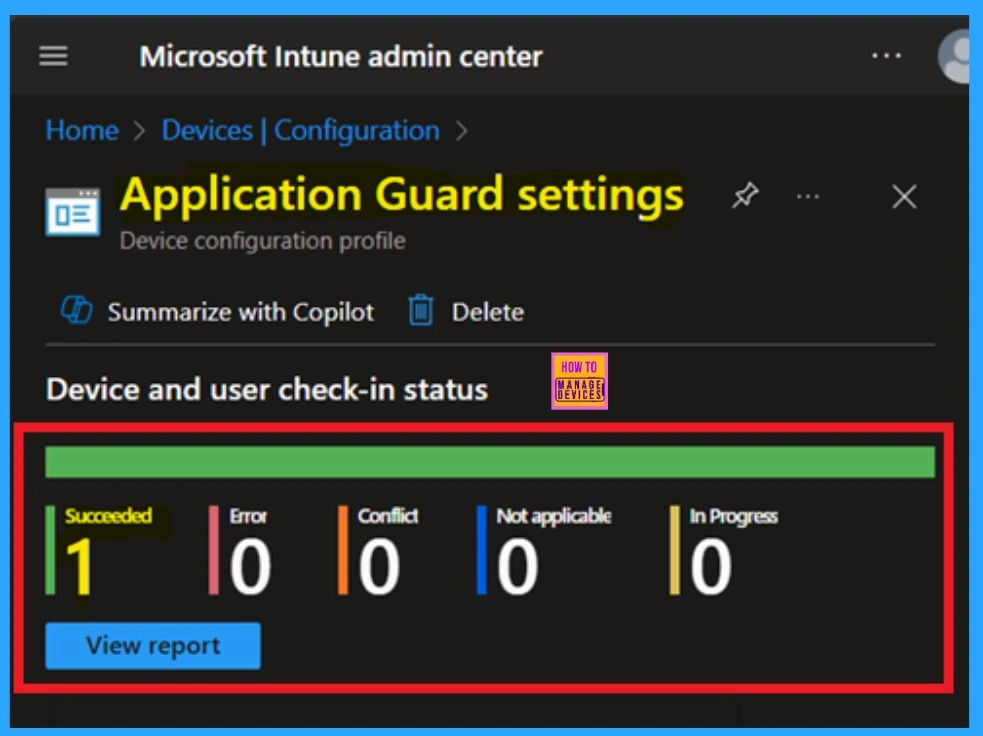Click the View report button

tap(153, 646)
